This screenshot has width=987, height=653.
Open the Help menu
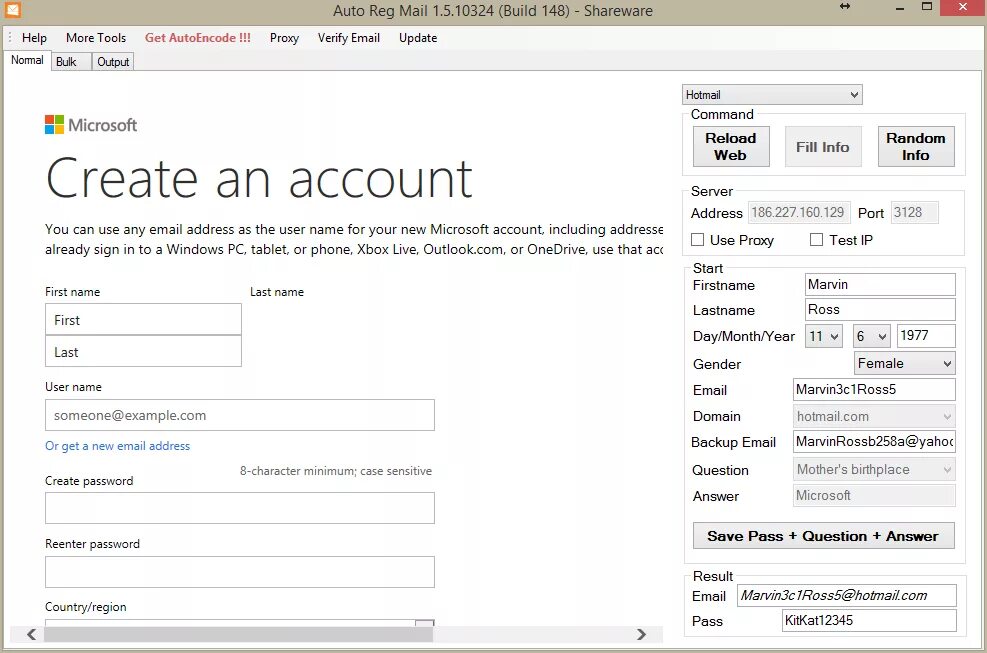tap(34, 38)
